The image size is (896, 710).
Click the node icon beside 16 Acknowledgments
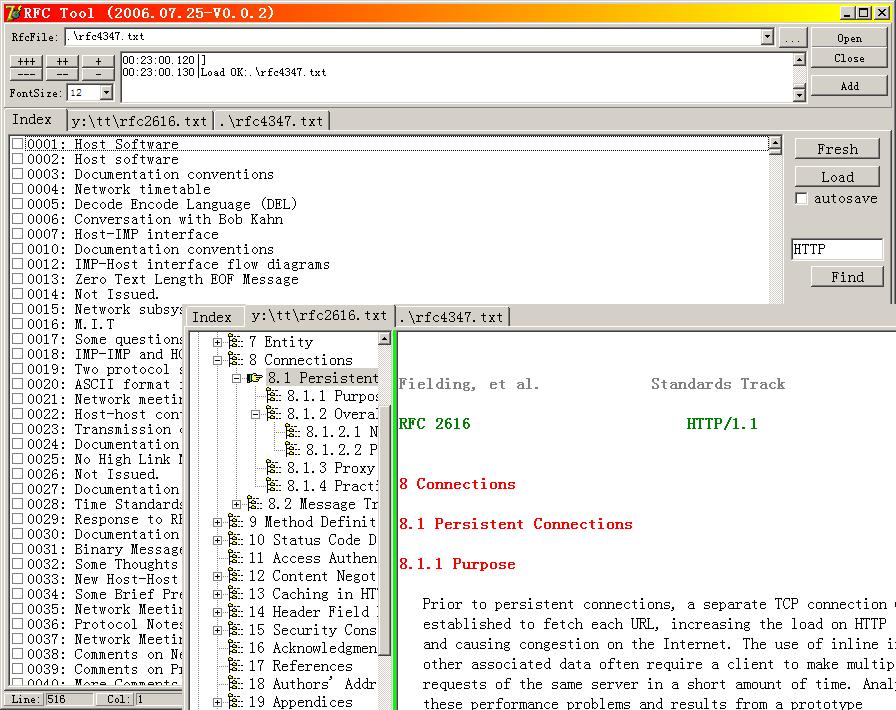pos(235,648)
